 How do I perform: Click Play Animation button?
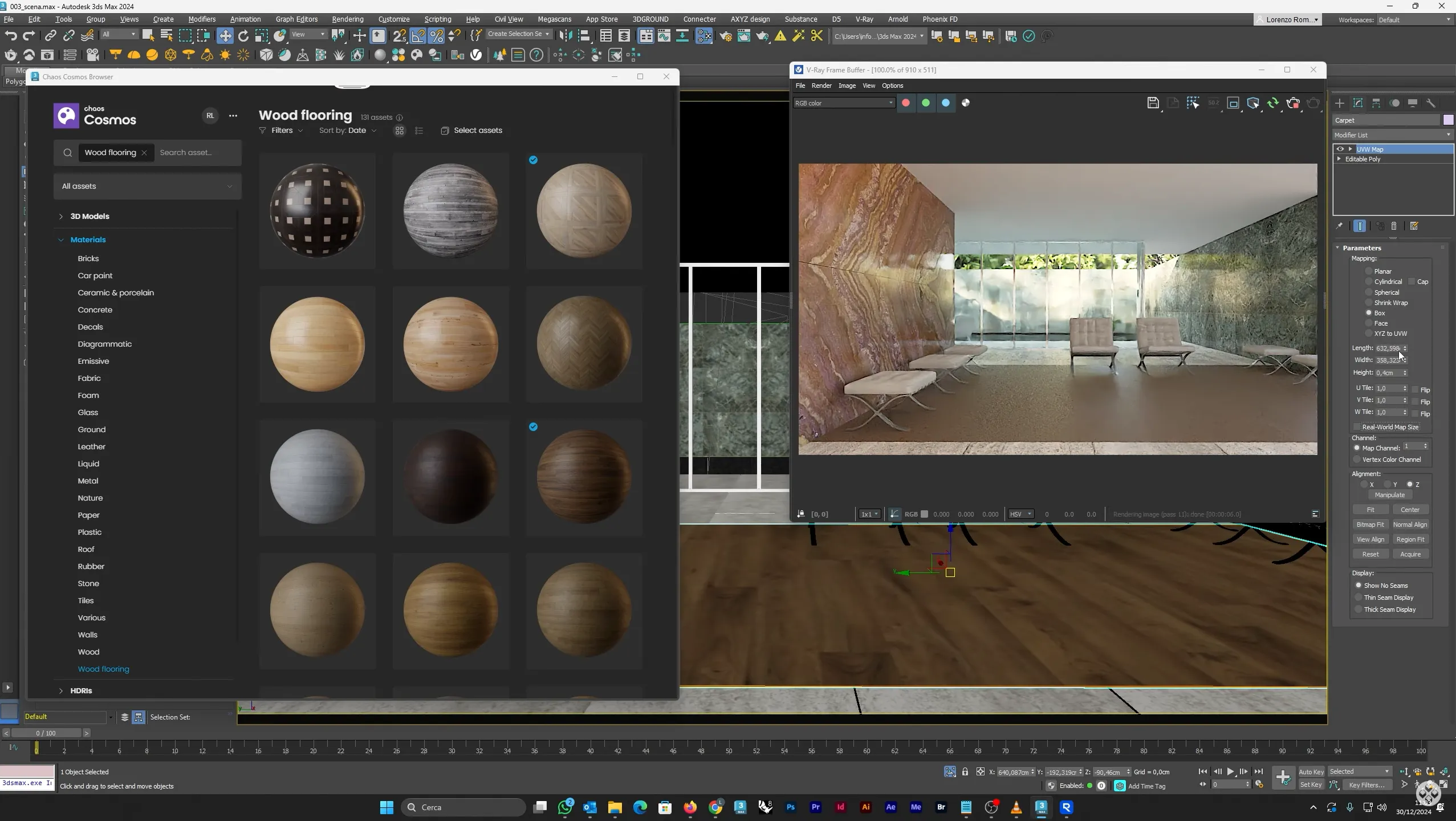[x=1230, y=771]
